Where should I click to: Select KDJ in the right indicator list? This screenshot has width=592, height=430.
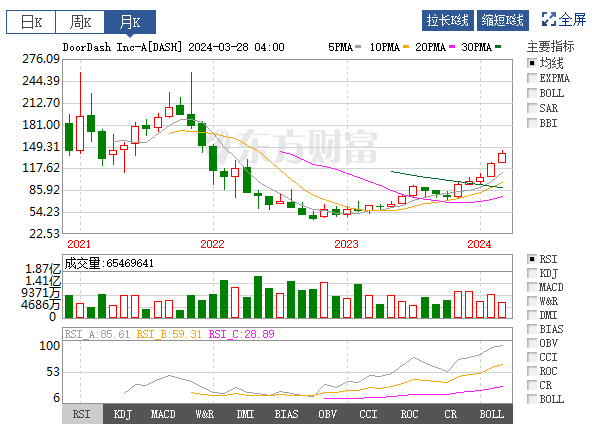[x=532, y=273]
